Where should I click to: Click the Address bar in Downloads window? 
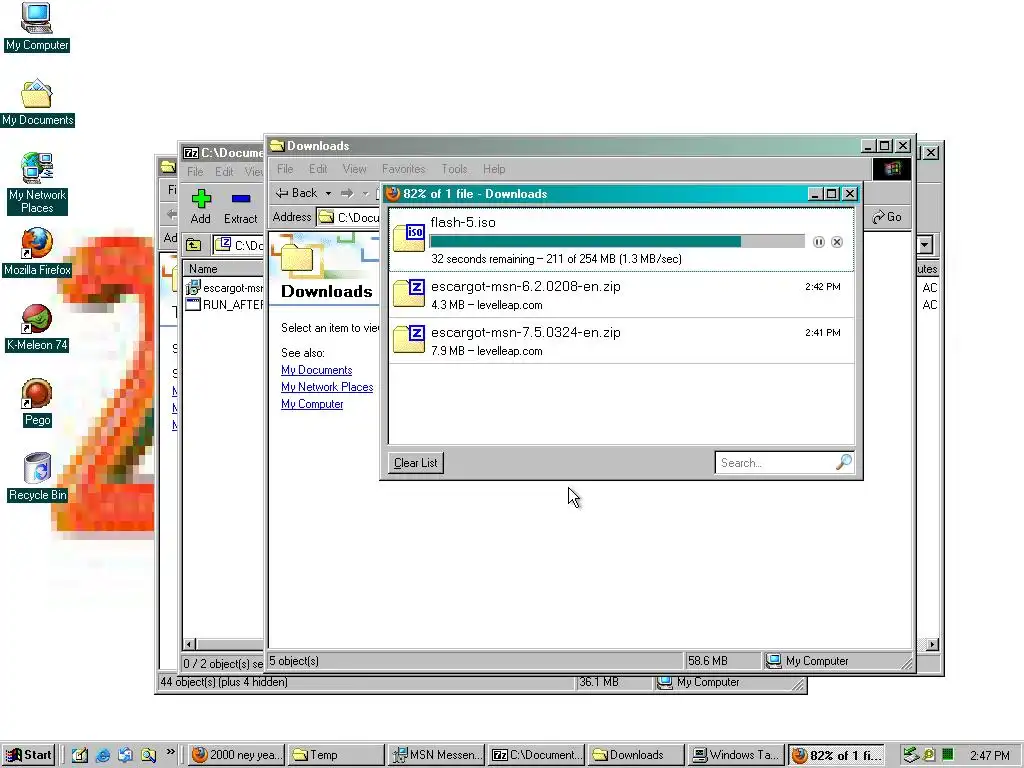(x=349, y=217)
